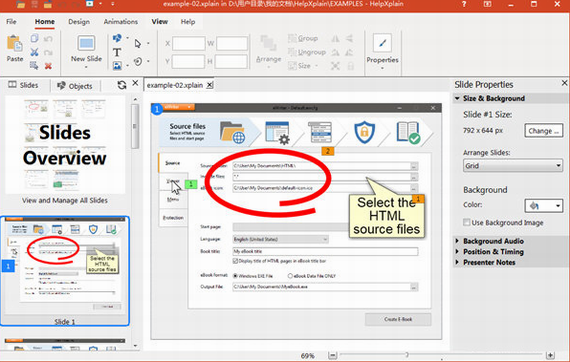Click the Change... slide size button
The width and height of the screenshot is (570, 362).
click(x=543, y=131)
